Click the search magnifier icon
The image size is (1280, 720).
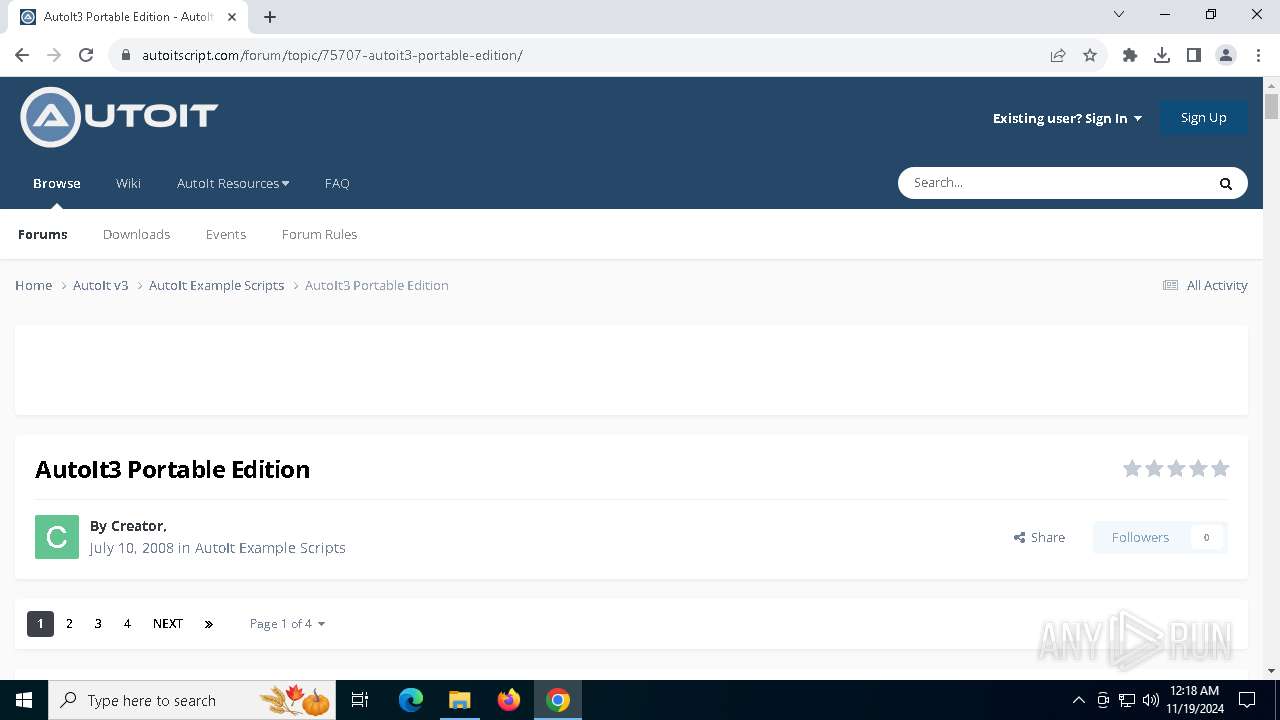tap(1225, 183)
